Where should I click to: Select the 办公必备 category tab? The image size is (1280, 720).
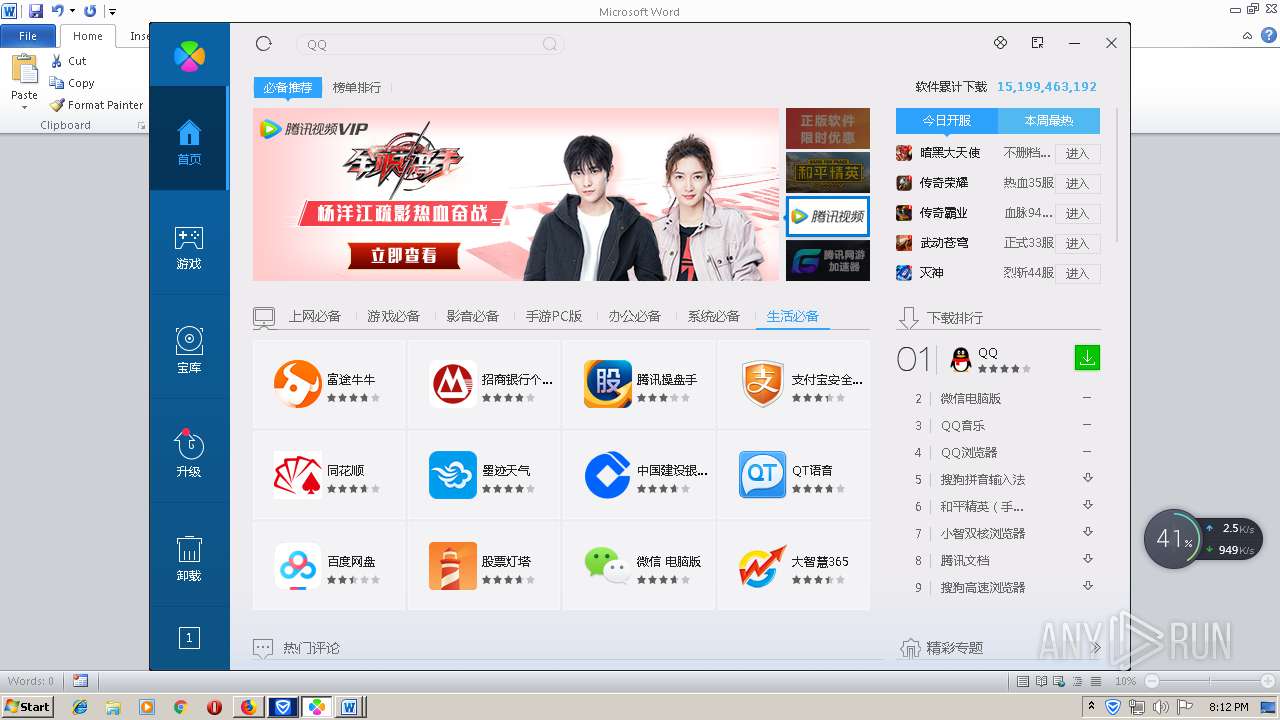click(x=635, y=316)
